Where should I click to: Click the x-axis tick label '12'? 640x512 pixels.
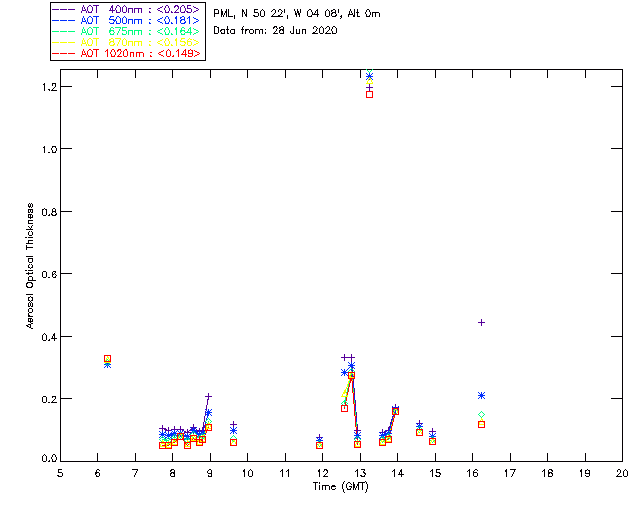coord(322,473)
